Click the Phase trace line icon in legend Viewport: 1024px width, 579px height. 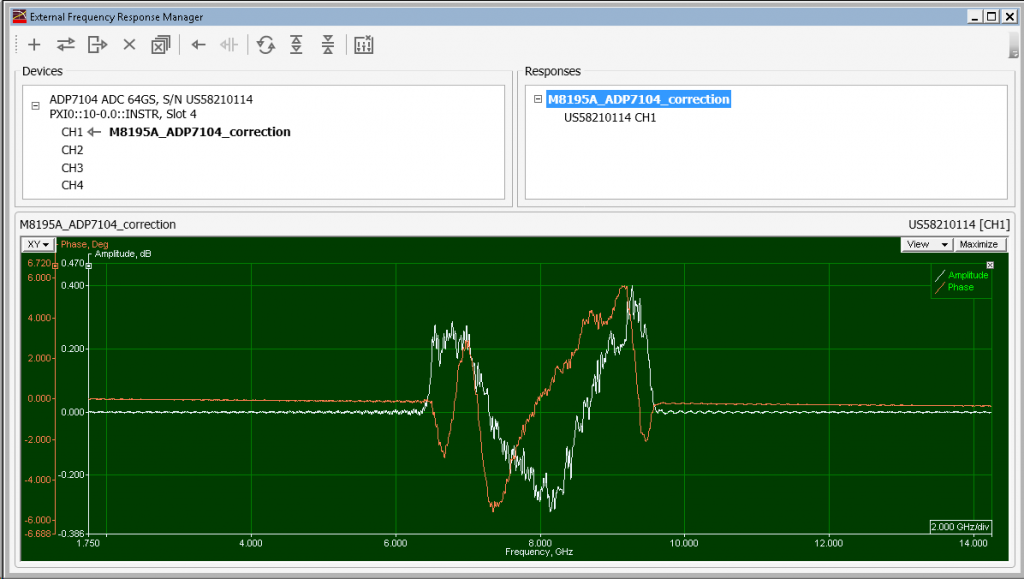click(940, 288)
